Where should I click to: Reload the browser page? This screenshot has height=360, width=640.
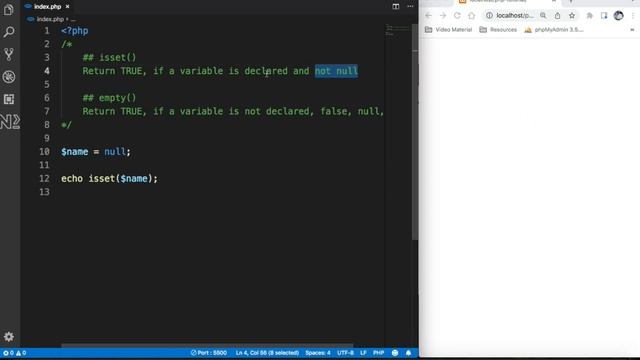tap(457, 16)
